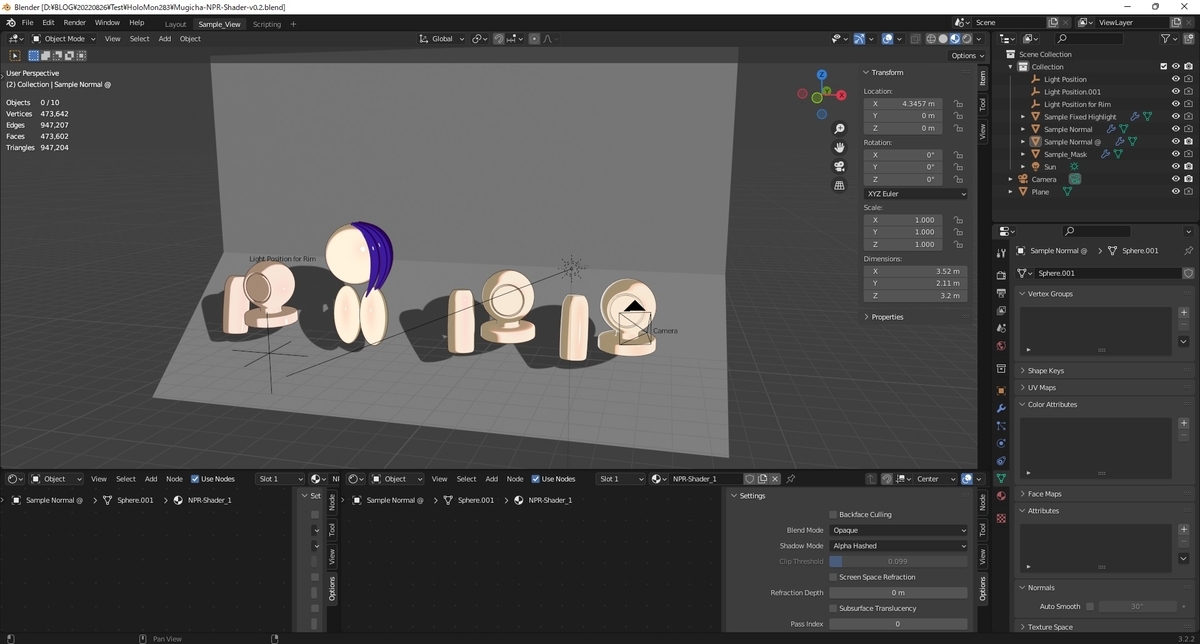The image size is (1200, 644).
Task: Toggle the camera view icon in viewport
Action: 840,166
